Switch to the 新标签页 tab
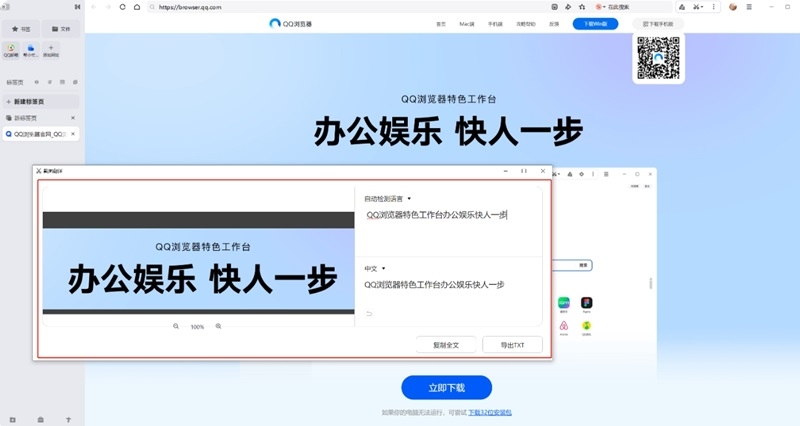 point(36,118)
